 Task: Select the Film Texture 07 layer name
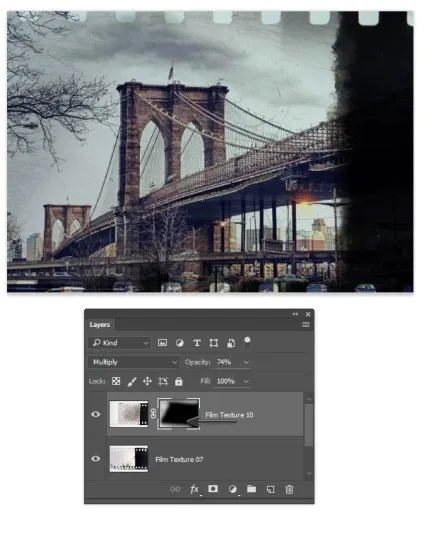click(x=179, y=459)
